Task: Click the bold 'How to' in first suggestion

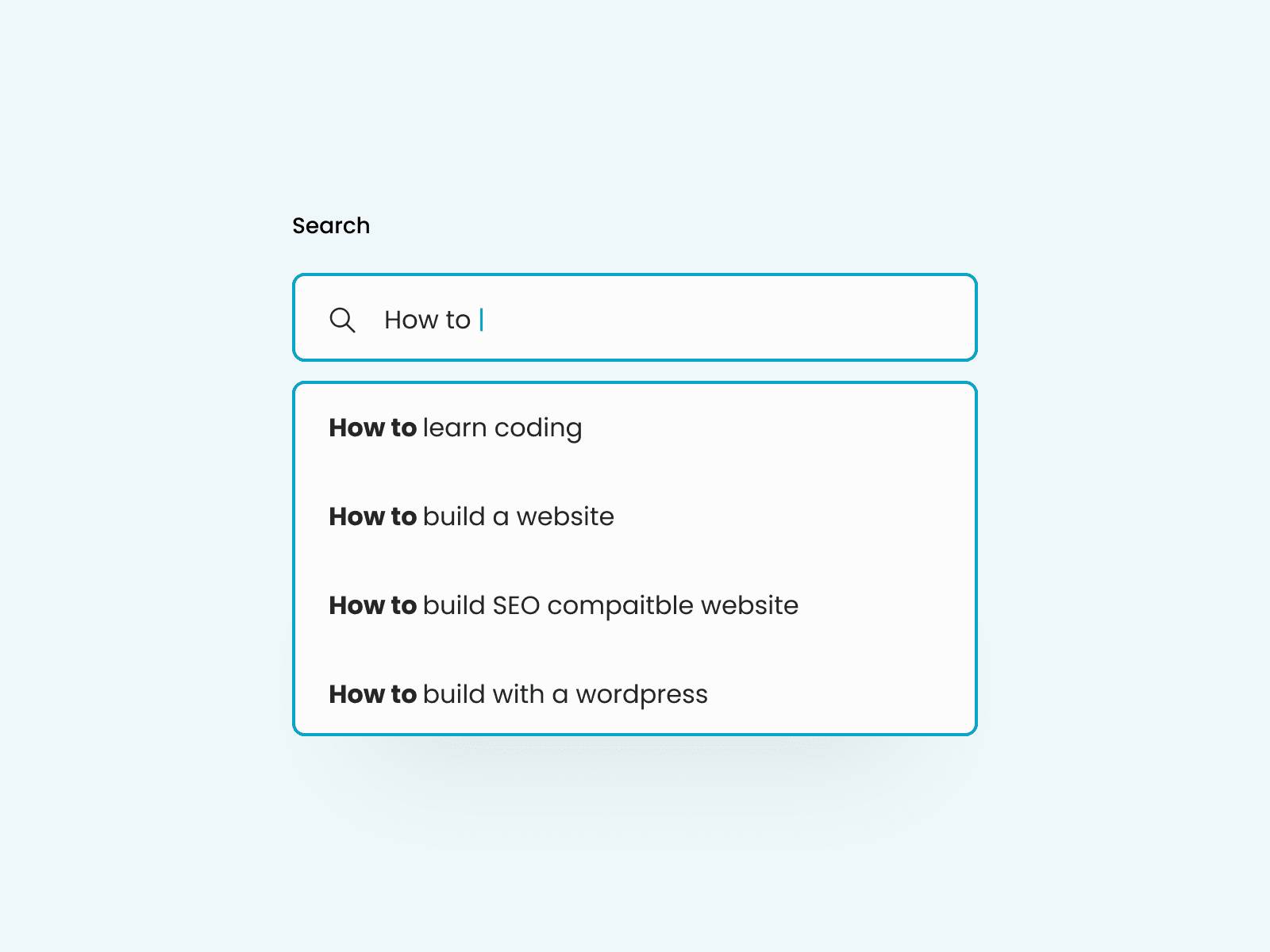Action: coord(372,428)
